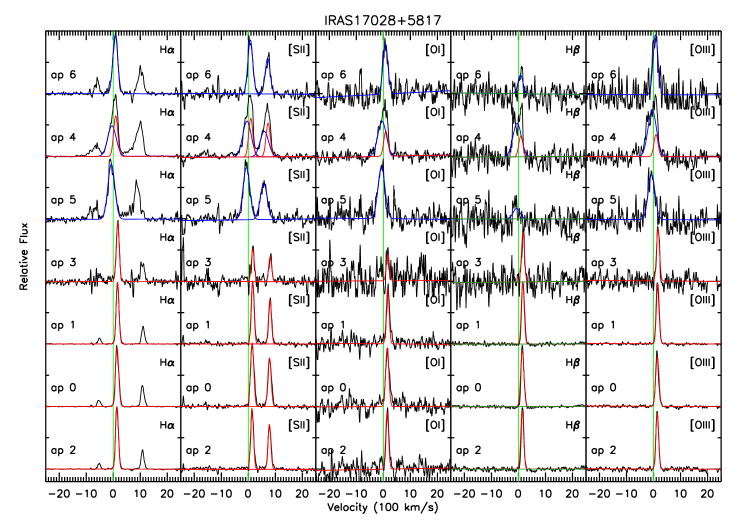The width and height of the screenshot is (747, 523).
Task: Click the [SII] label in the ap 3 panel
Action: [299, 237]
